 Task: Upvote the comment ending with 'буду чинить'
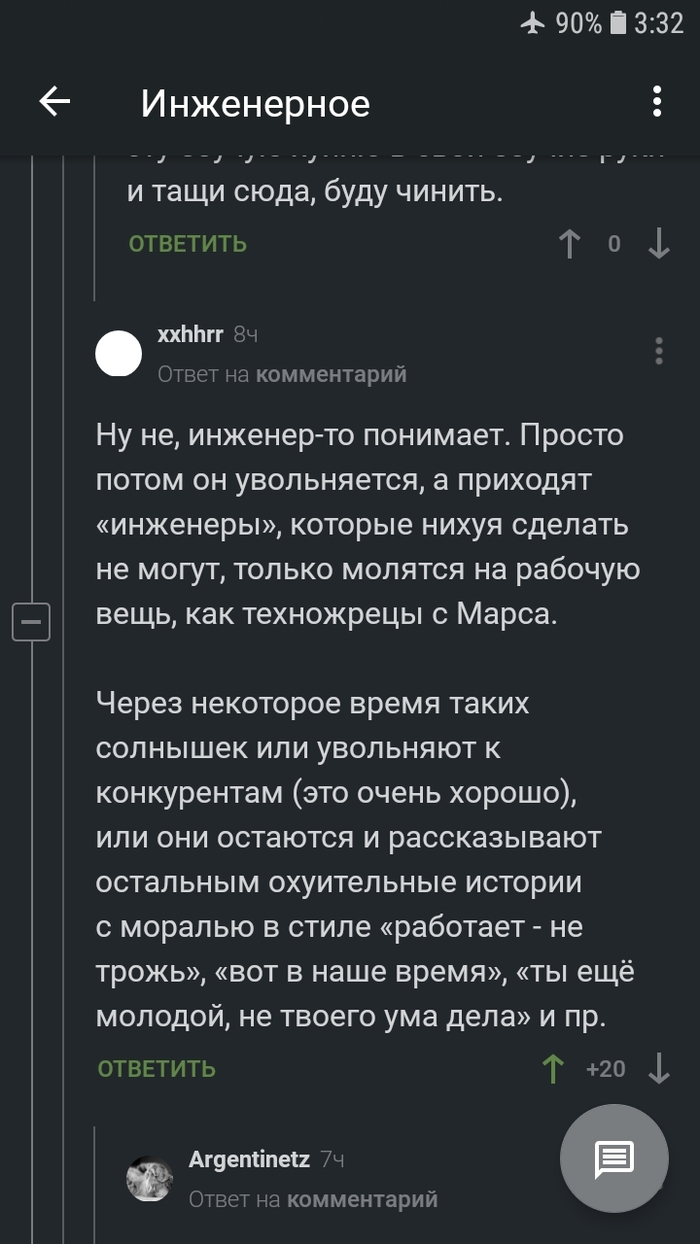pos(569,243)
